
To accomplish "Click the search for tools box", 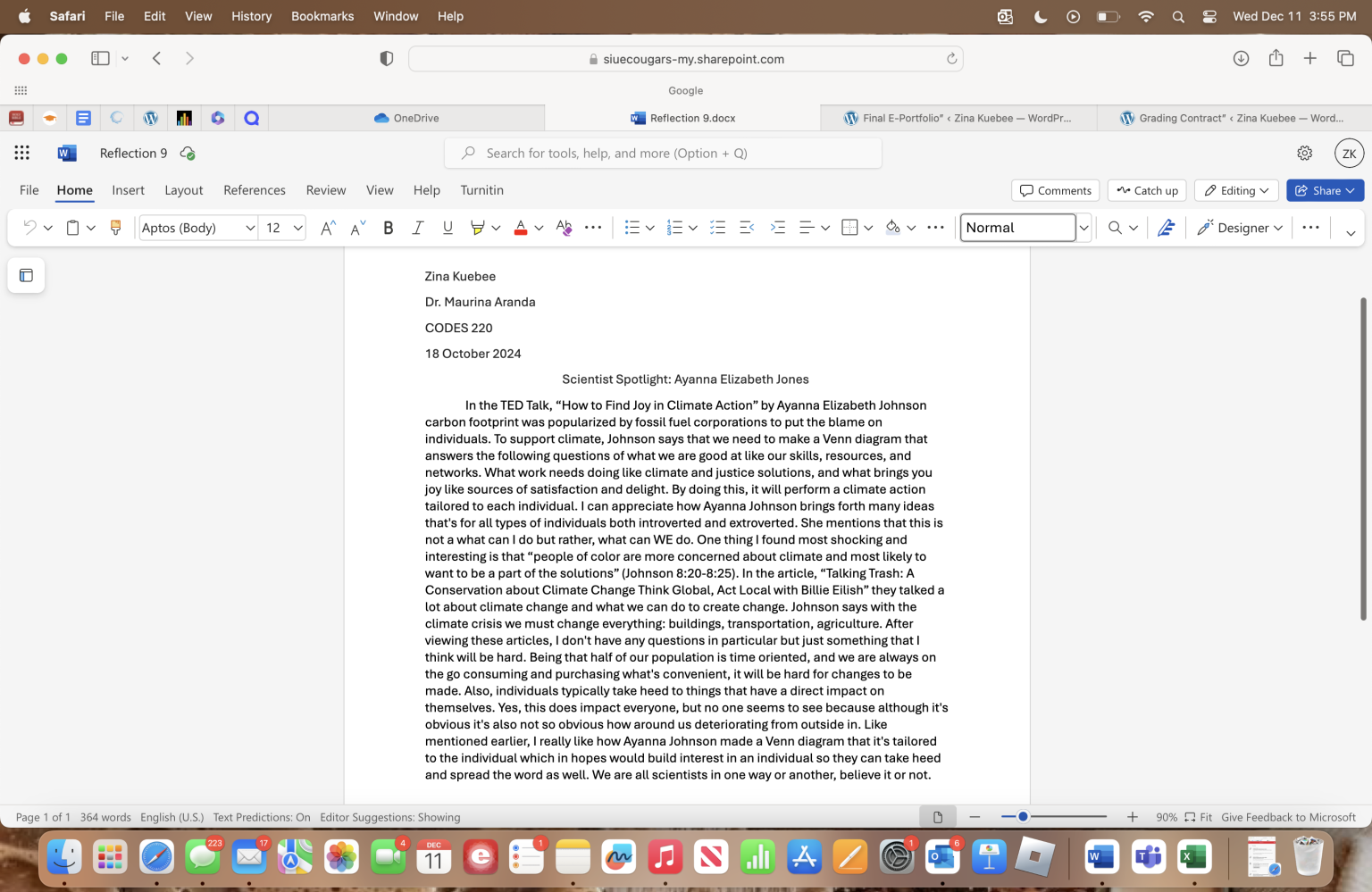I will [x=663, y=153].
